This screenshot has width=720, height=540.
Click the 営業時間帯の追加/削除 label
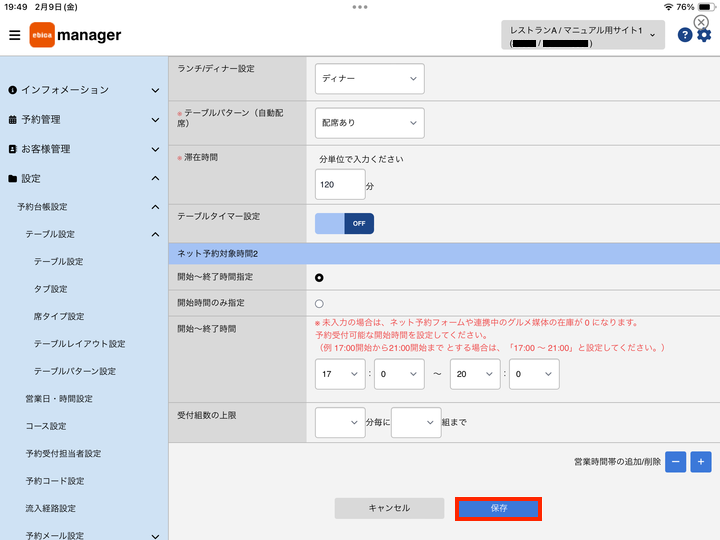click(617, 462)
